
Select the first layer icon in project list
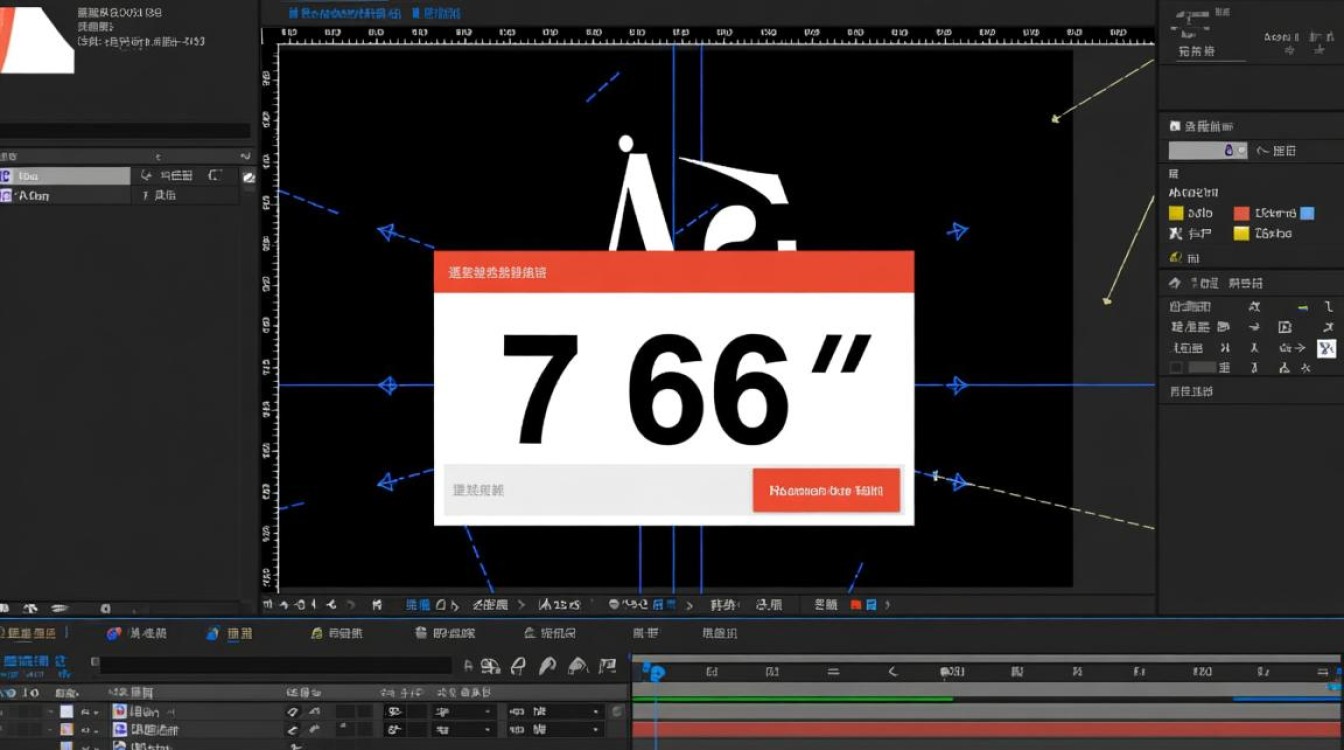point(7,176)
